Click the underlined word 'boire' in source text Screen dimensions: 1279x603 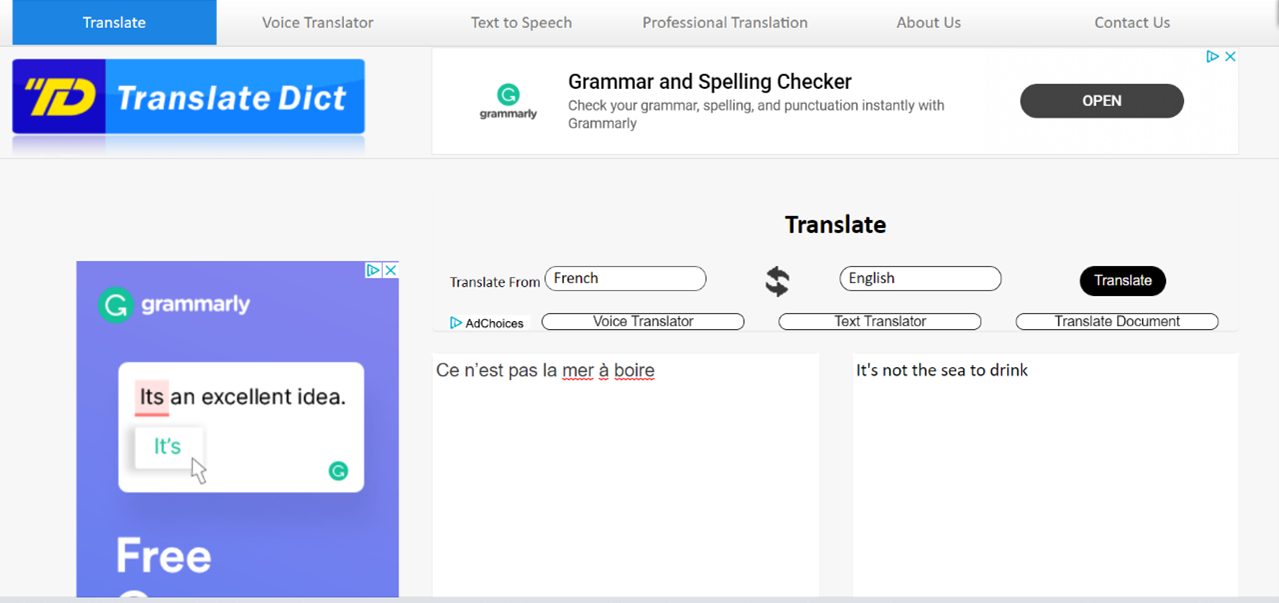[634, 371]
